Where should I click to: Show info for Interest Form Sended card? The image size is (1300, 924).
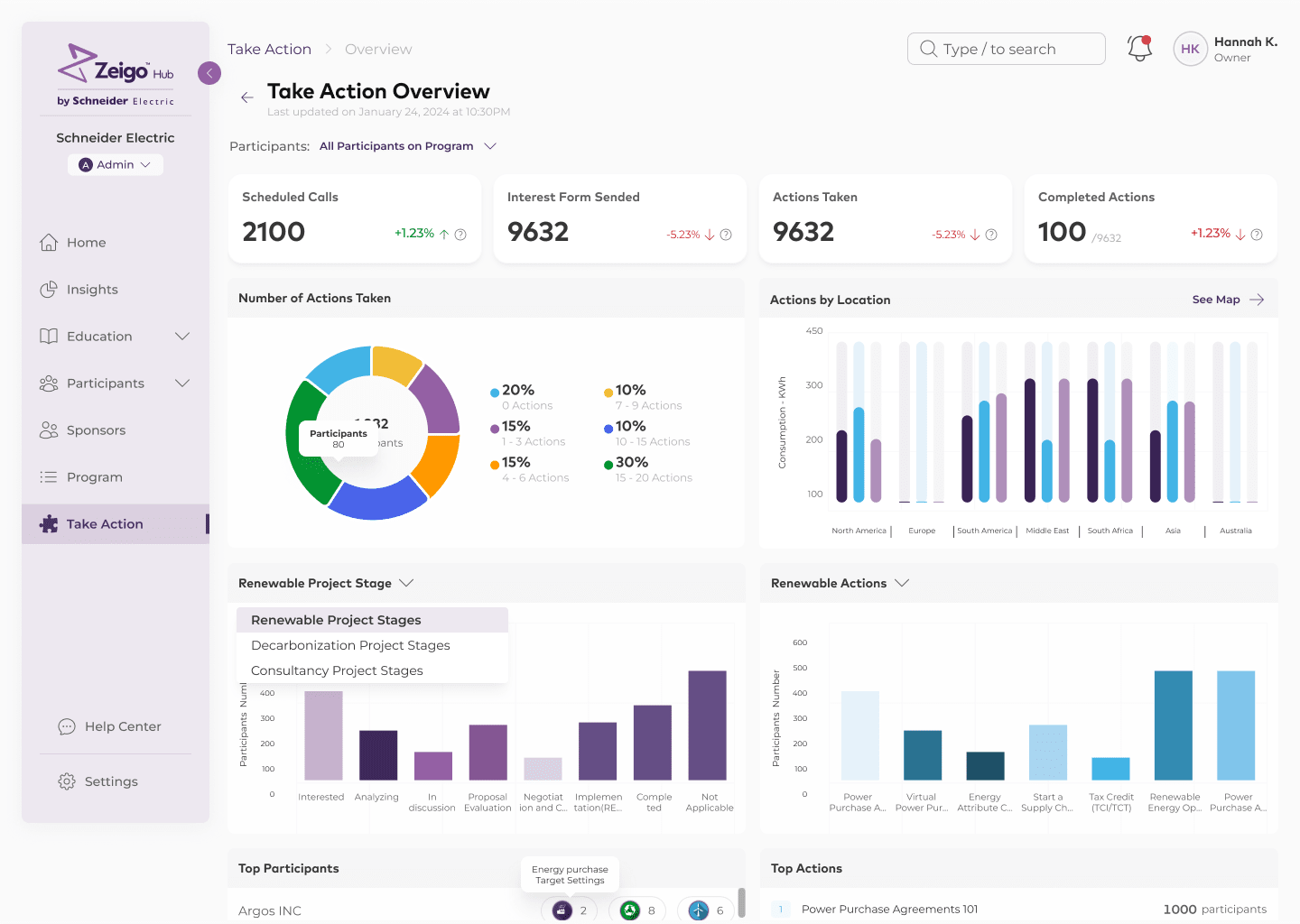click(x=726, y=235)
